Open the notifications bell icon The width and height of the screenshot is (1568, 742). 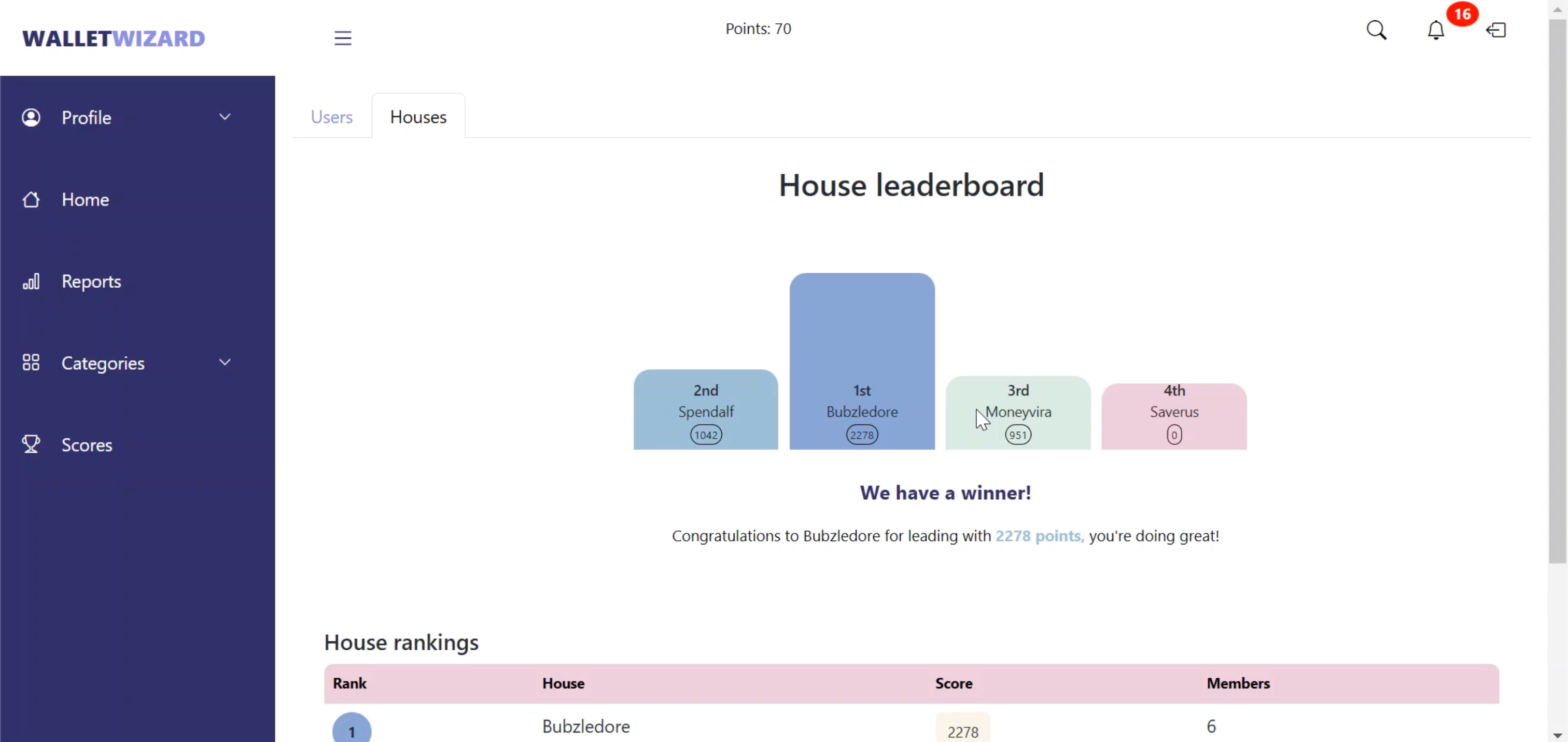(1435, 30)
